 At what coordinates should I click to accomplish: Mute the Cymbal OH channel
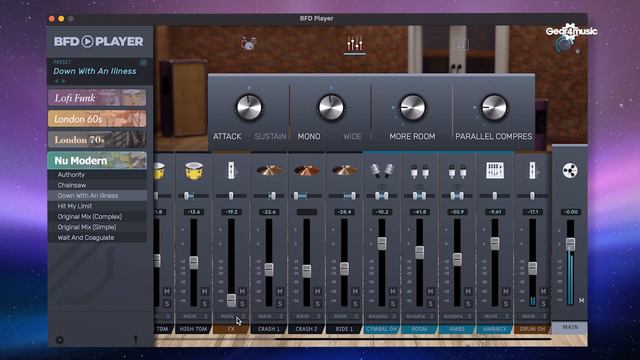coord(393,291)
